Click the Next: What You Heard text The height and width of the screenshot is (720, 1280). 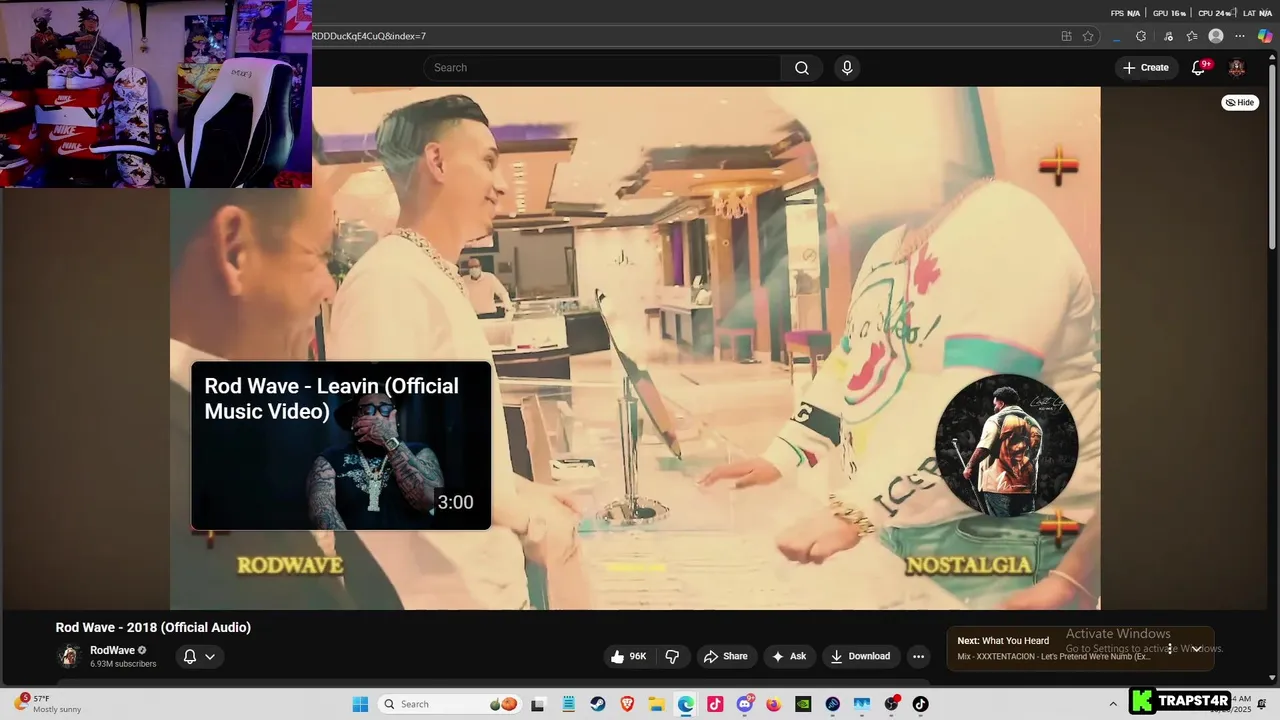coord(1003,641)
